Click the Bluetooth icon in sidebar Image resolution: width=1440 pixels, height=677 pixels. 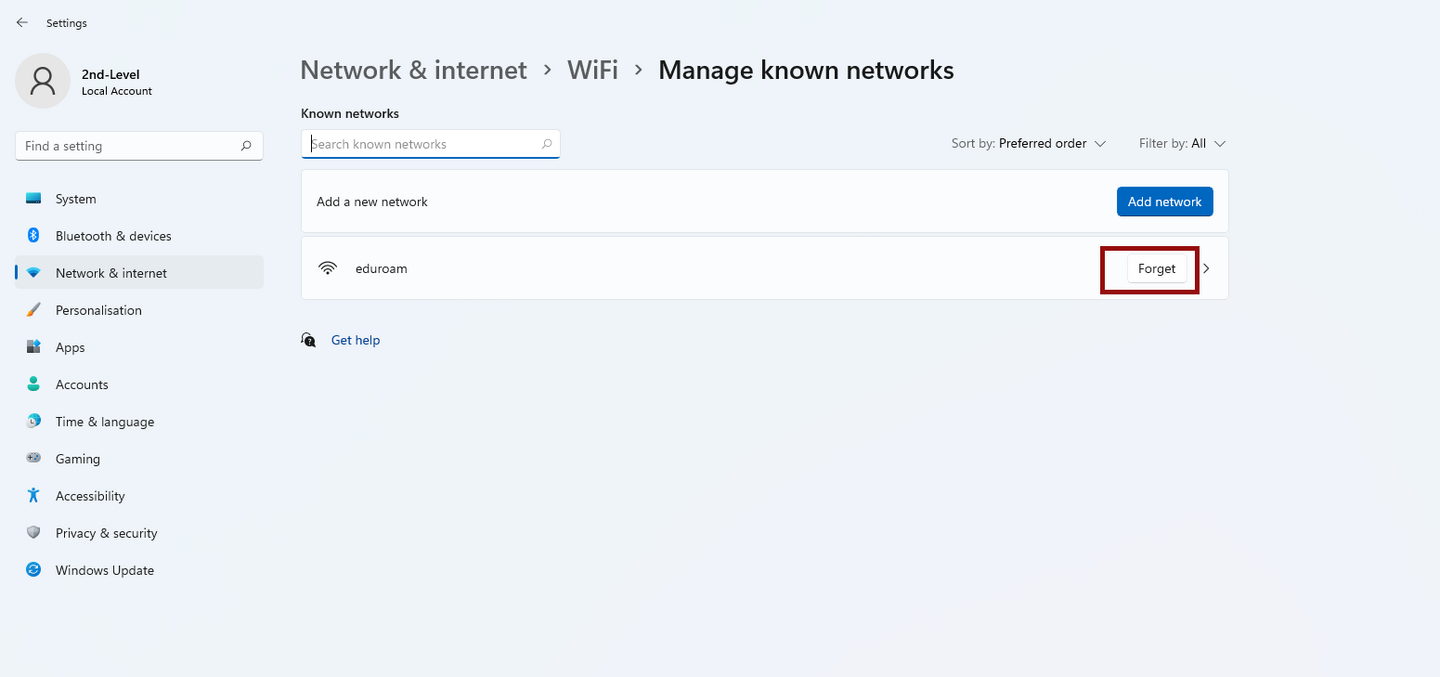33,236
